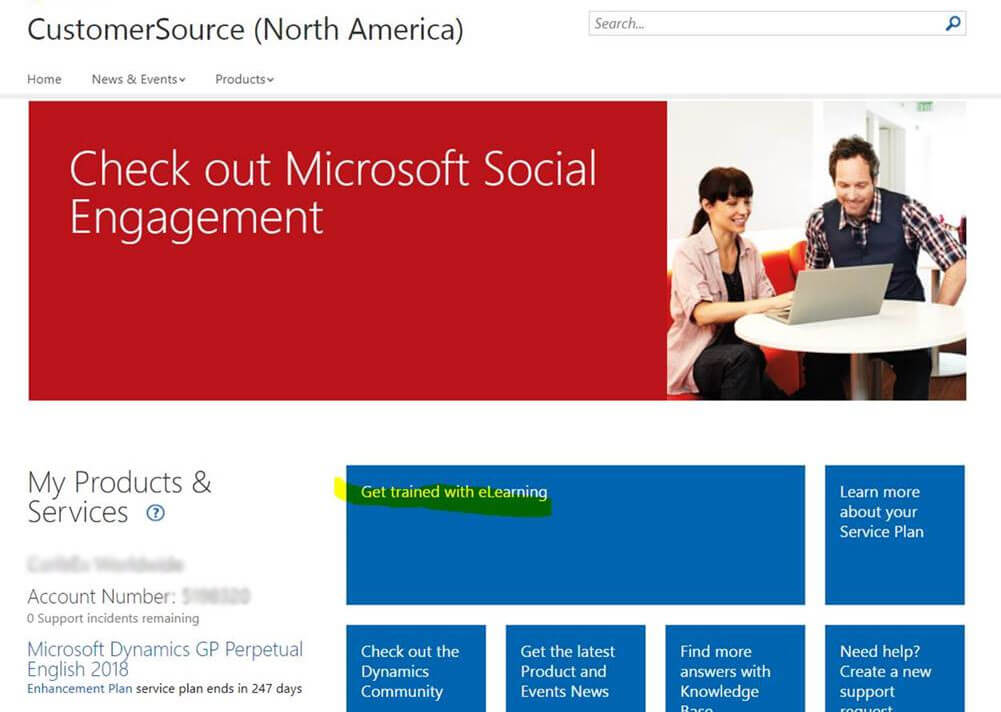Click the service plan ends in 247 days text
Image resolution: width=1001 pixels, height=712 pixels.
[x=219, y=688]
